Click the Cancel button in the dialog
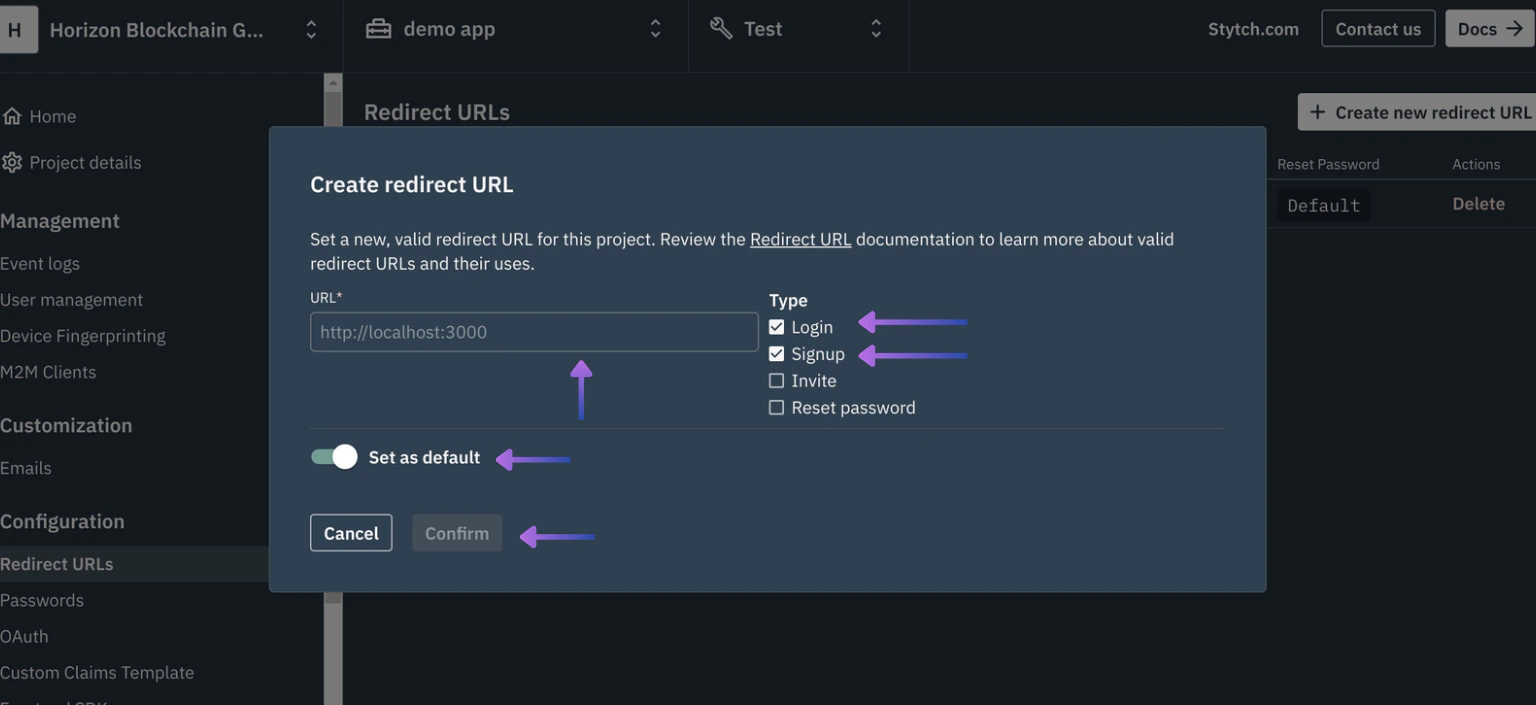 [351, 533]
